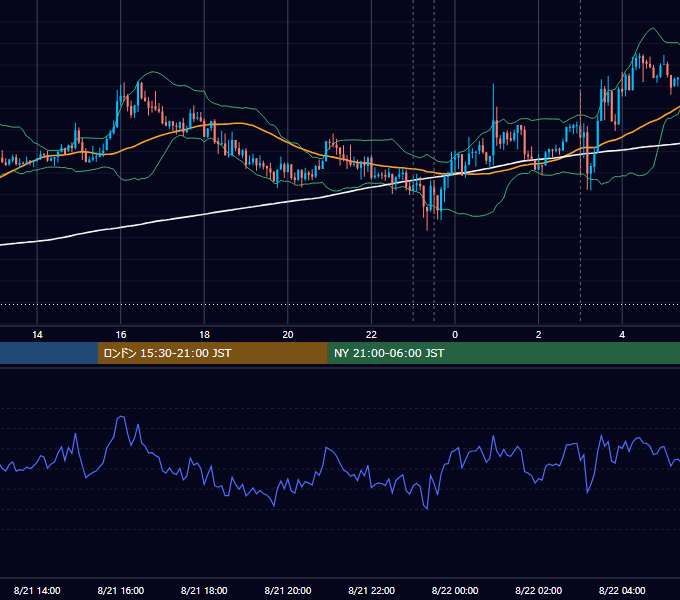The height and width of the screenshot is (600, 680).
Task: Click the hour label 14 on time axis
Action: click(x=37, y=335)
